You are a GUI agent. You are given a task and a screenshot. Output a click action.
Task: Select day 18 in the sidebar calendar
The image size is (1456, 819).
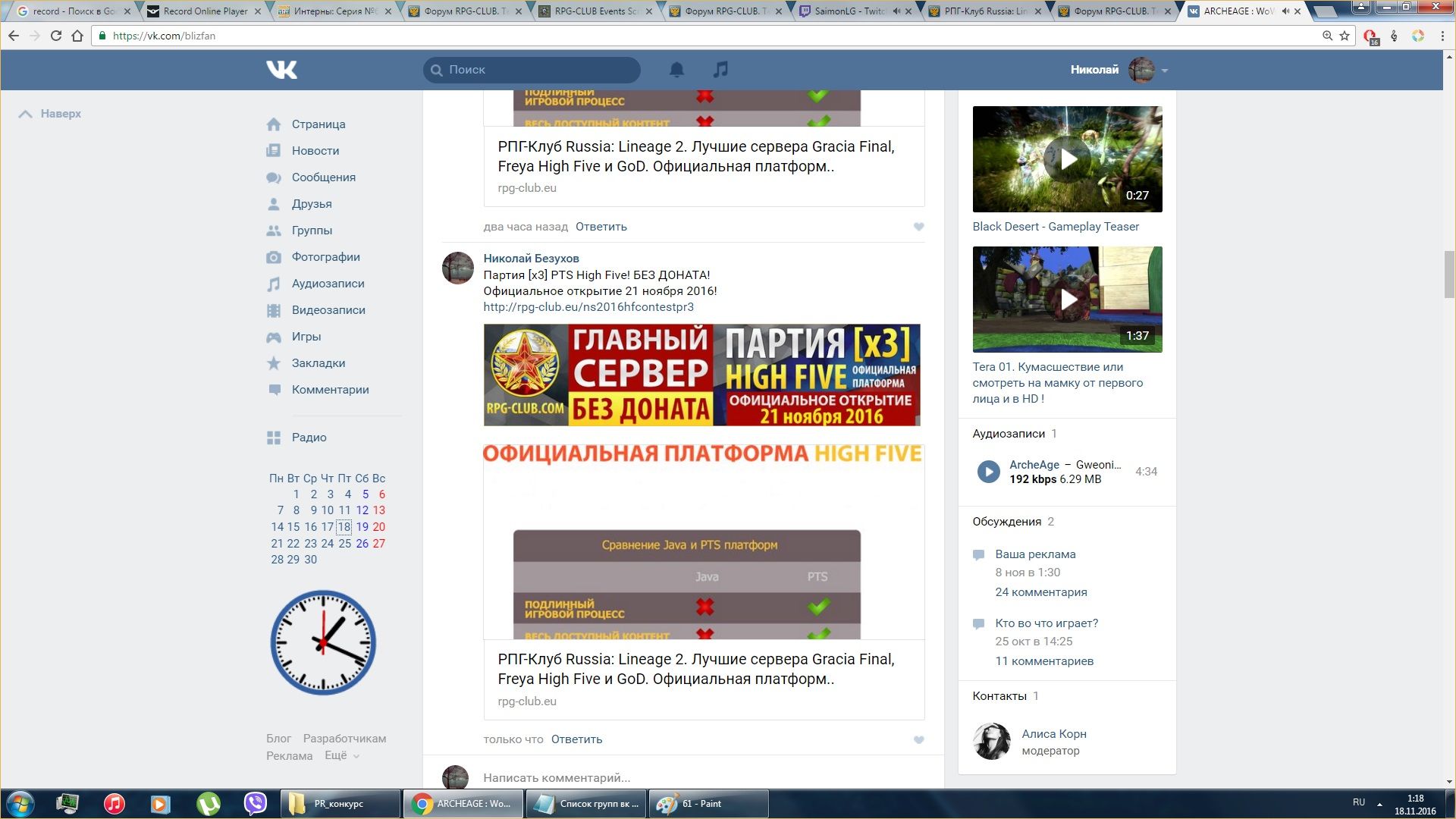tap(344, 527)
